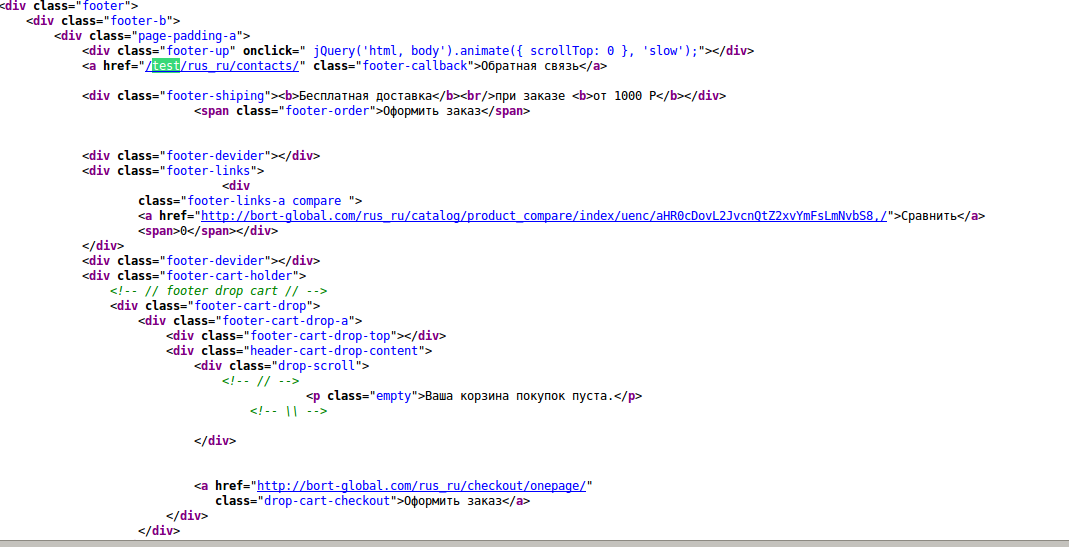Click the highlighted word 'test'
The image size is (1069, 547).
[x=166, y=66]
